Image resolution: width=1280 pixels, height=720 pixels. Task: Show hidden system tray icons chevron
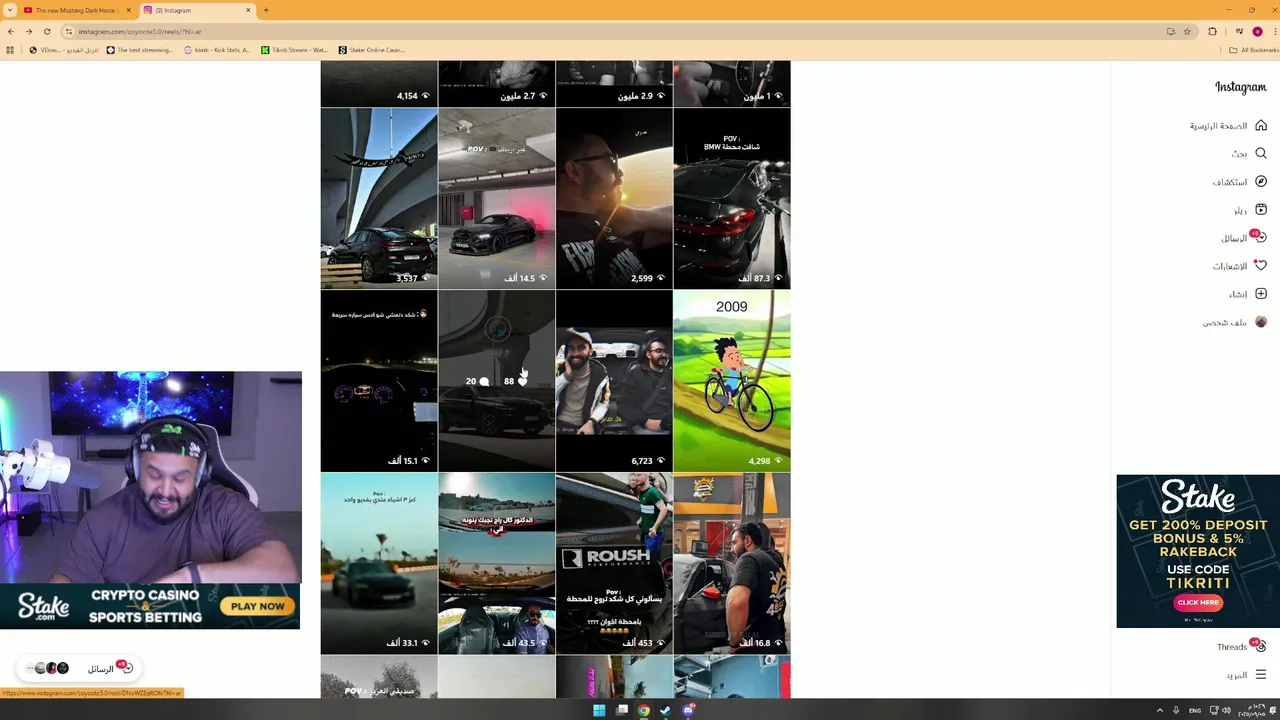tap(1160, 710)
